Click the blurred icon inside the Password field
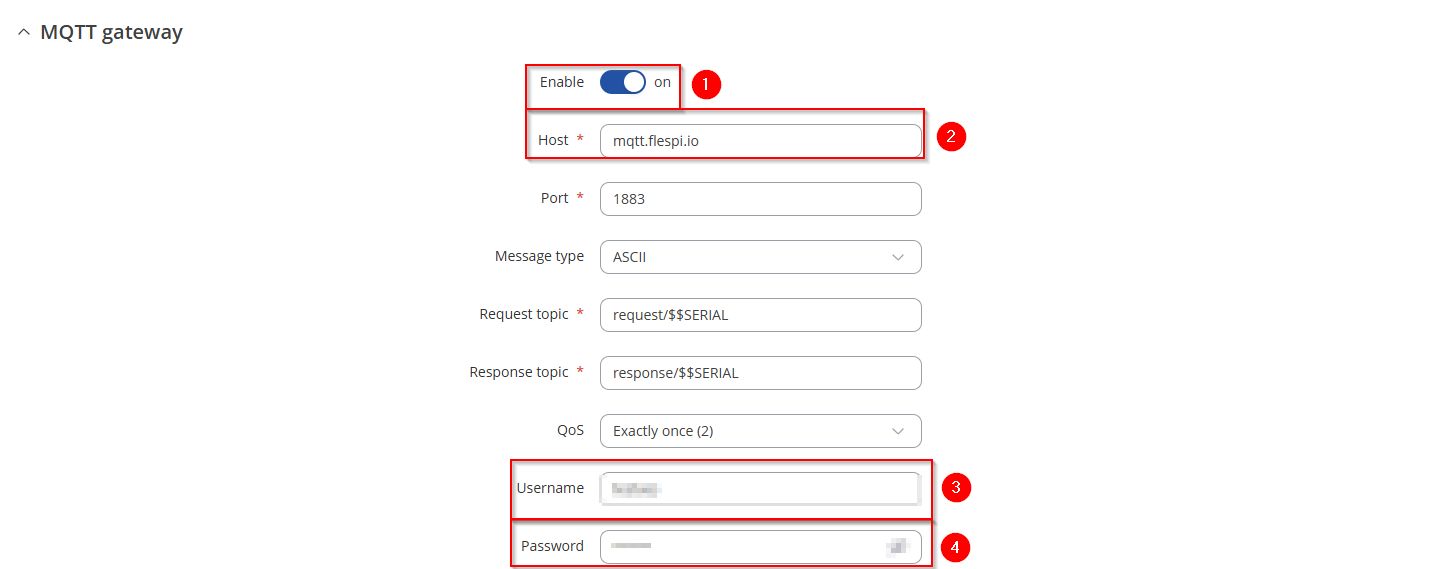1447x569 pixels. 896,546
